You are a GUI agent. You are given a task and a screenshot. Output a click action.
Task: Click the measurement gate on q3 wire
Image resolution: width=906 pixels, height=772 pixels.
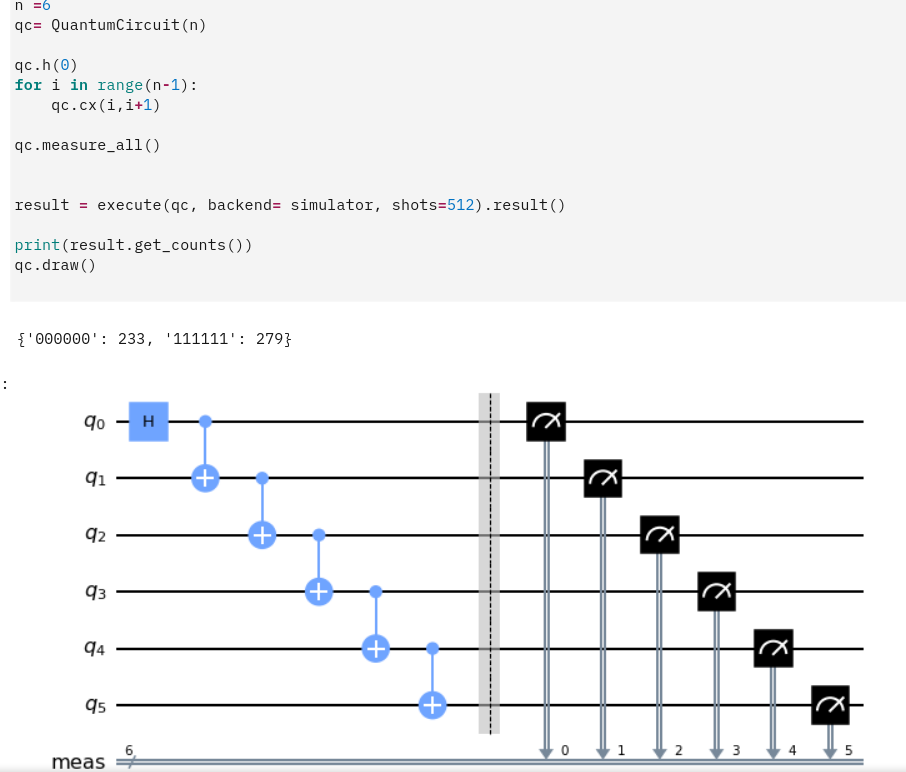(x=716, y=591)
